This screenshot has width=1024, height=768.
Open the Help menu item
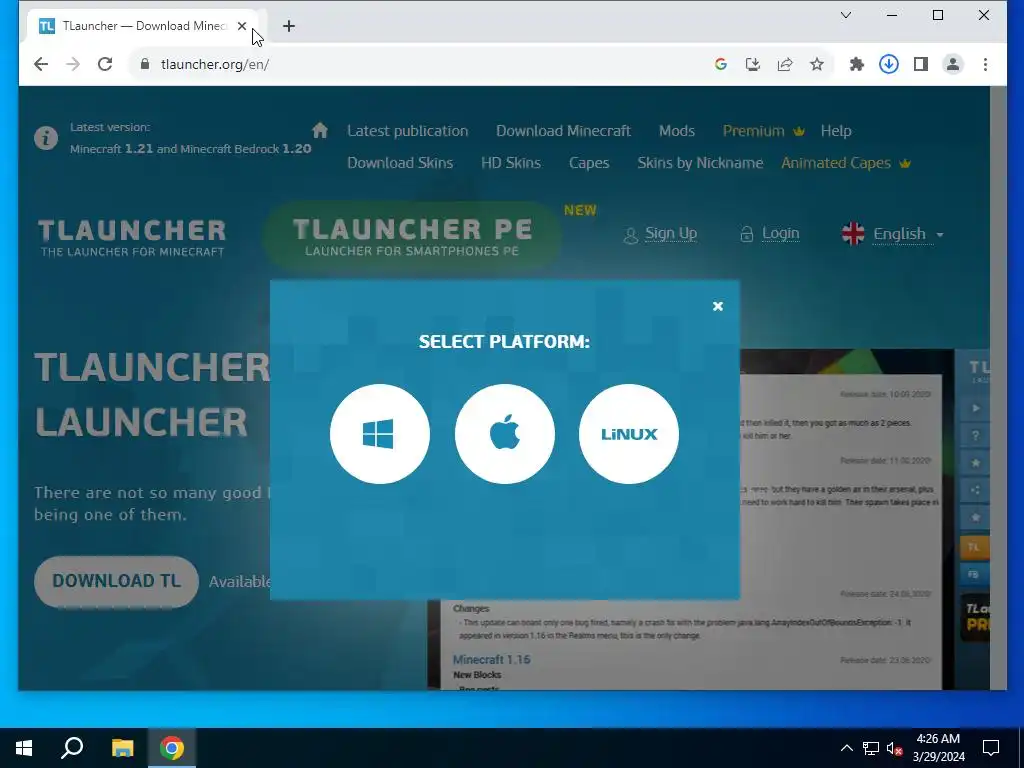tap(836, 131)
